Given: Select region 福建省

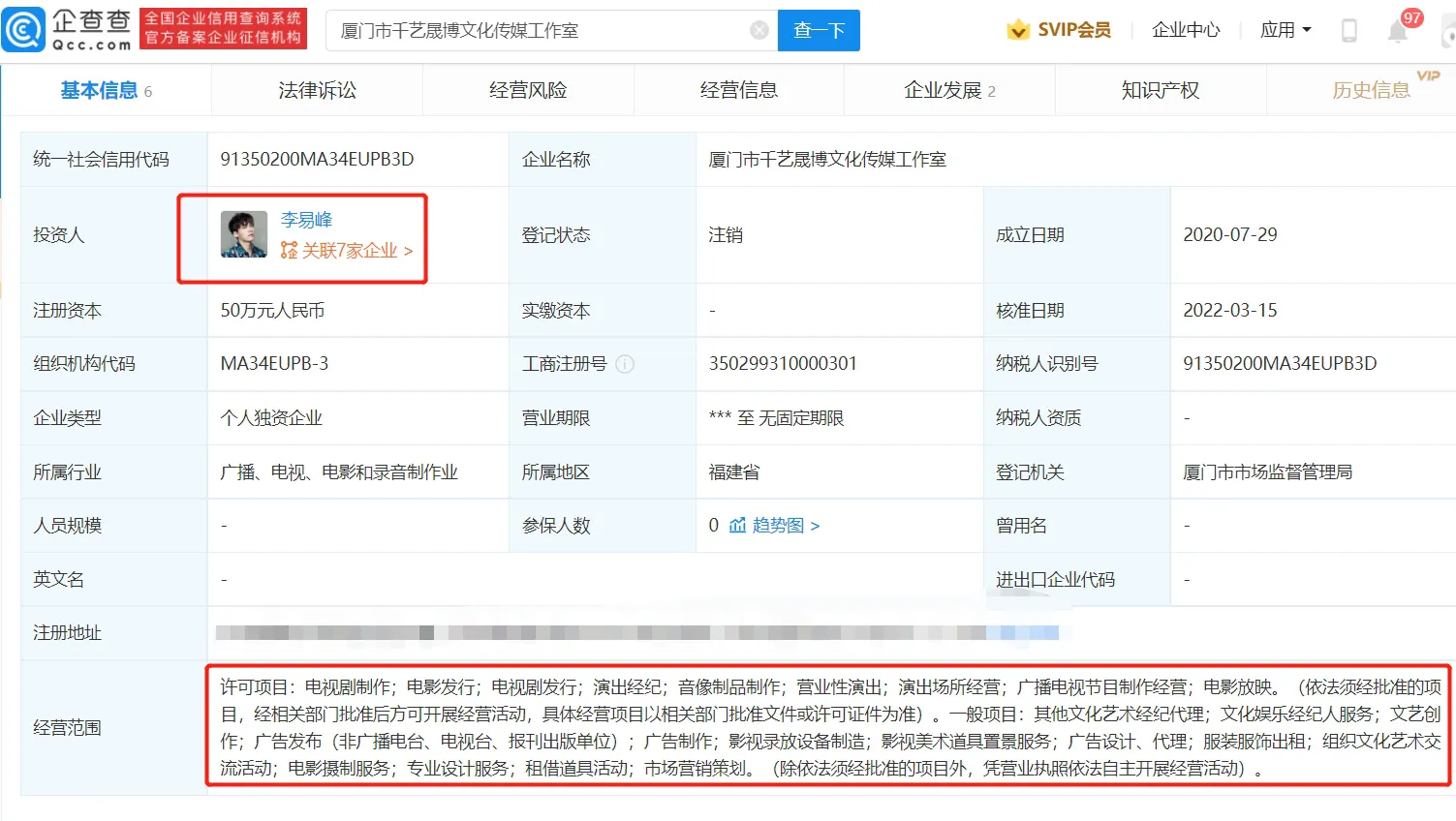Looking at the screenshot, I should [734, 471].
